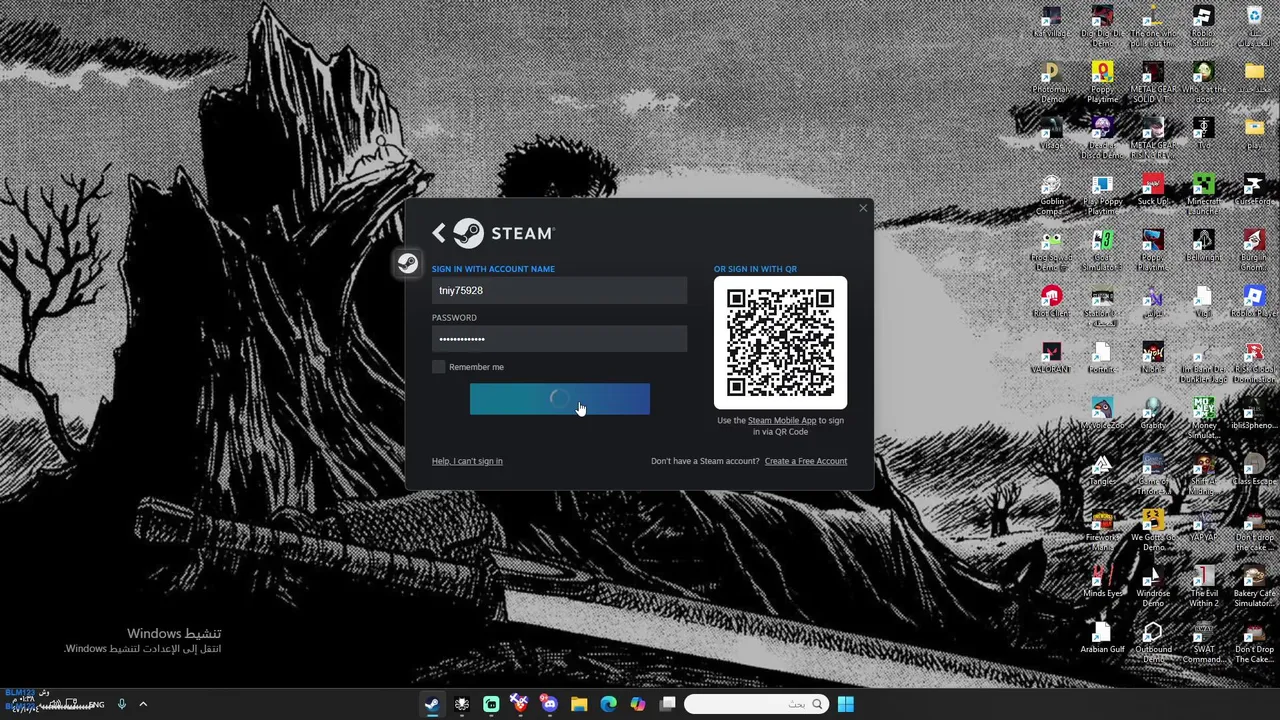
Task: Tick the Remember me checkbox
Action: [438, 367]
